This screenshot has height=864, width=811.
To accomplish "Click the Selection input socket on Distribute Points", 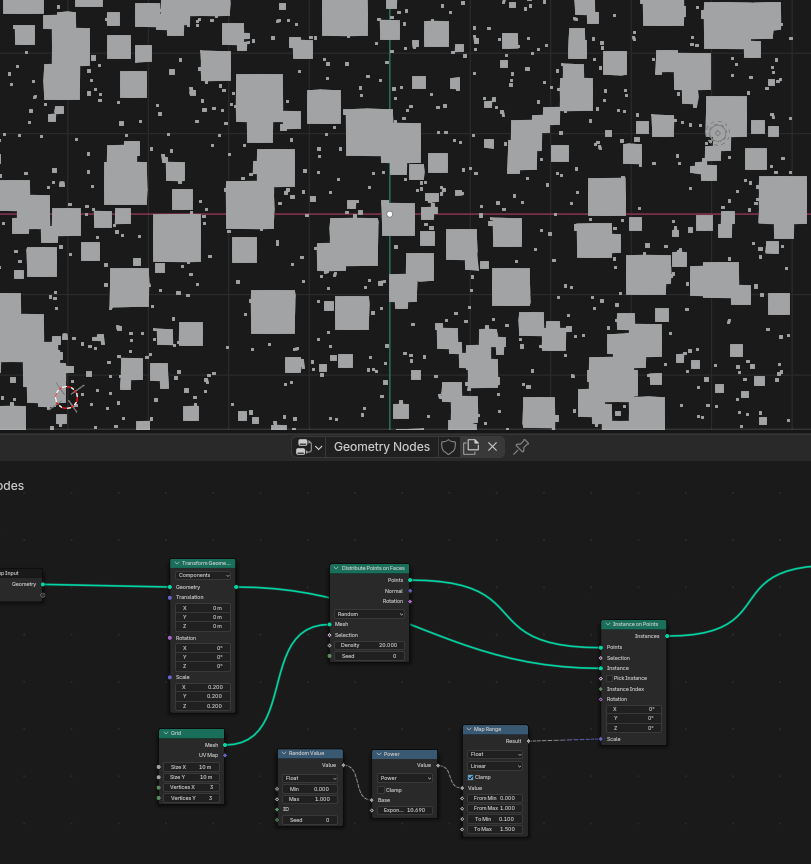I will [329, 635].
